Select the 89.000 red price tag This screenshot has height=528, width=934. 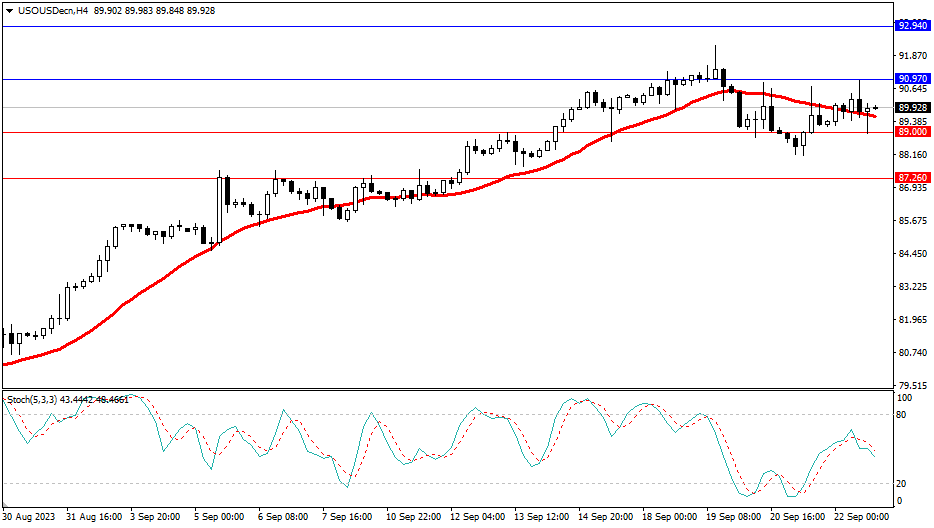[x=911, y=131]
